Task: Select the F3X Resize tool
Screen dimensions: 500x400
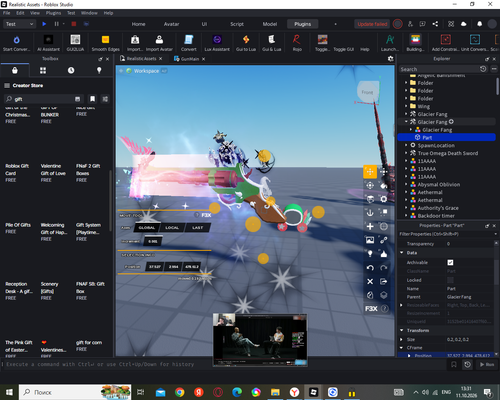Action: coord(384,172)
